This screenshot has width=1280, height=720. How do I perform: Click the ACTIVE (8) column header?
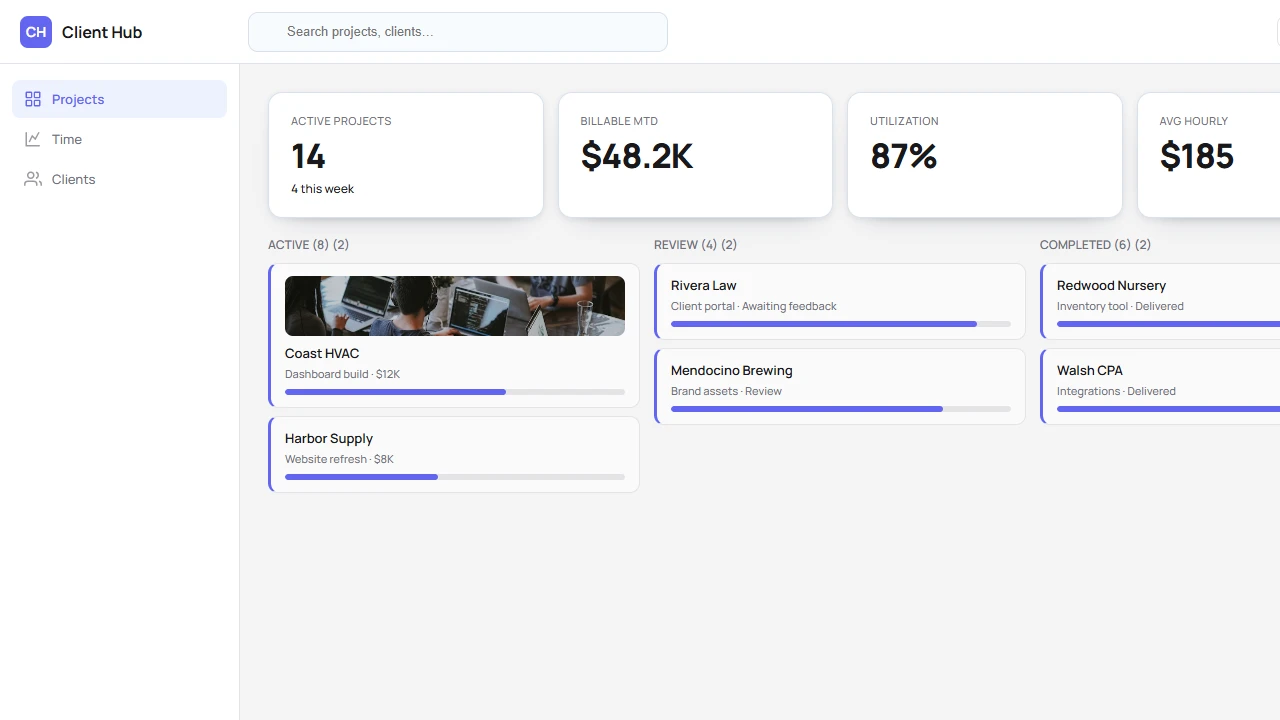[x=308, y=245]
